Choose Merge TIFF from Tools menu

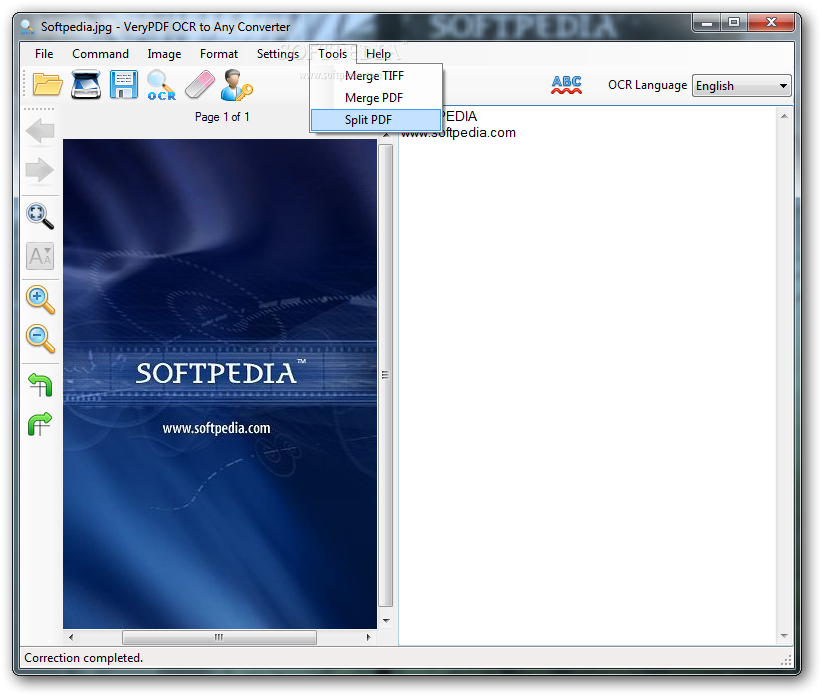(376, 76)
